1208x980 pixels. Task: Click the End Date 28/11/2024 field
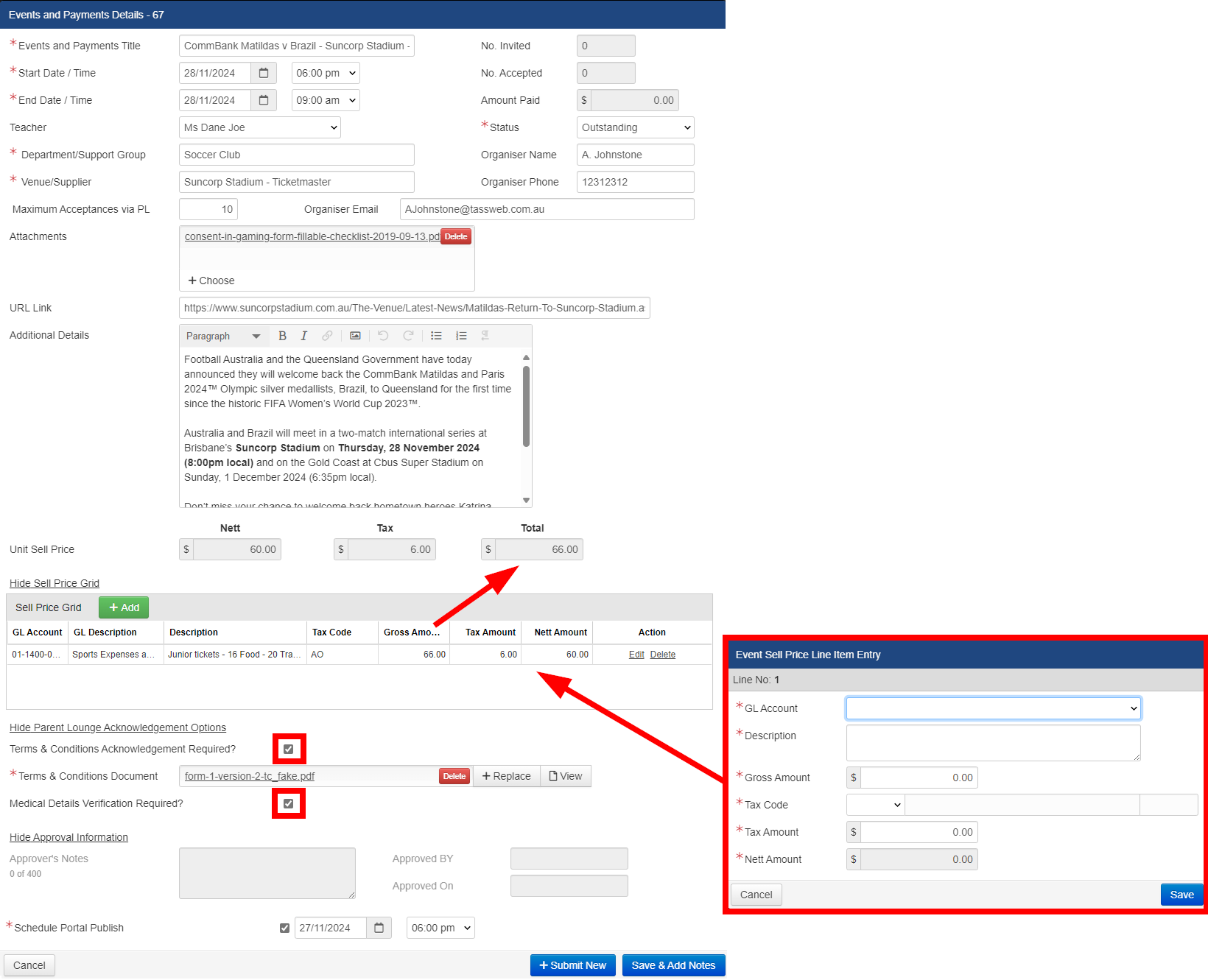215,100
